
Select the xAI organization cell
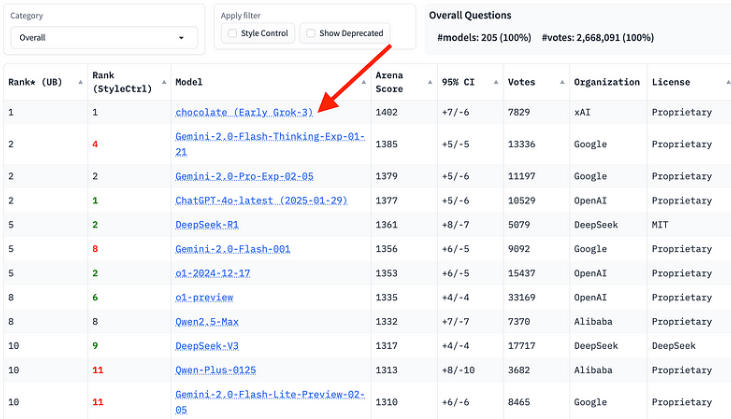(582, 112)
